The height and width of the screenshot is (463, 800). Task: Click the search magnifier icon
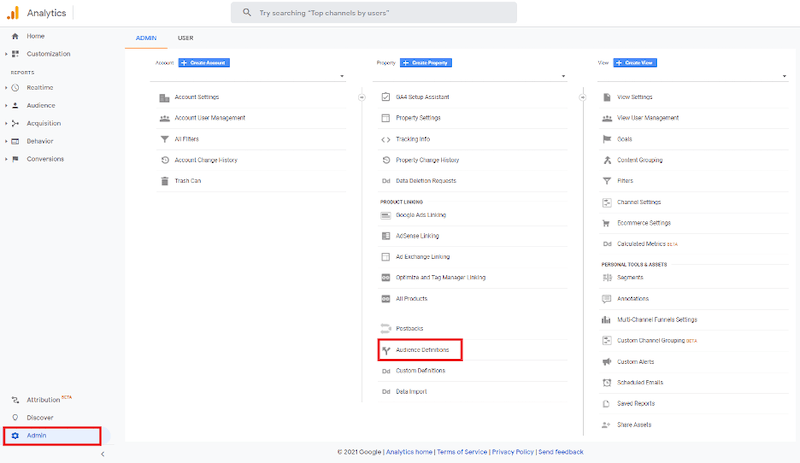click(247, 12)
